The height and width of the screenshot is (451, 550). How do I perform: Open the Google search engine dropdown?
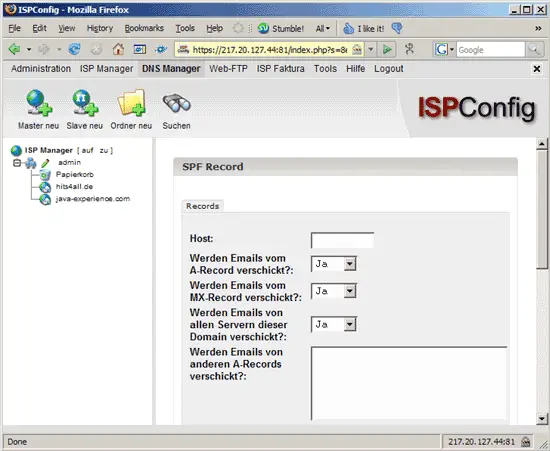click(452, 49)
